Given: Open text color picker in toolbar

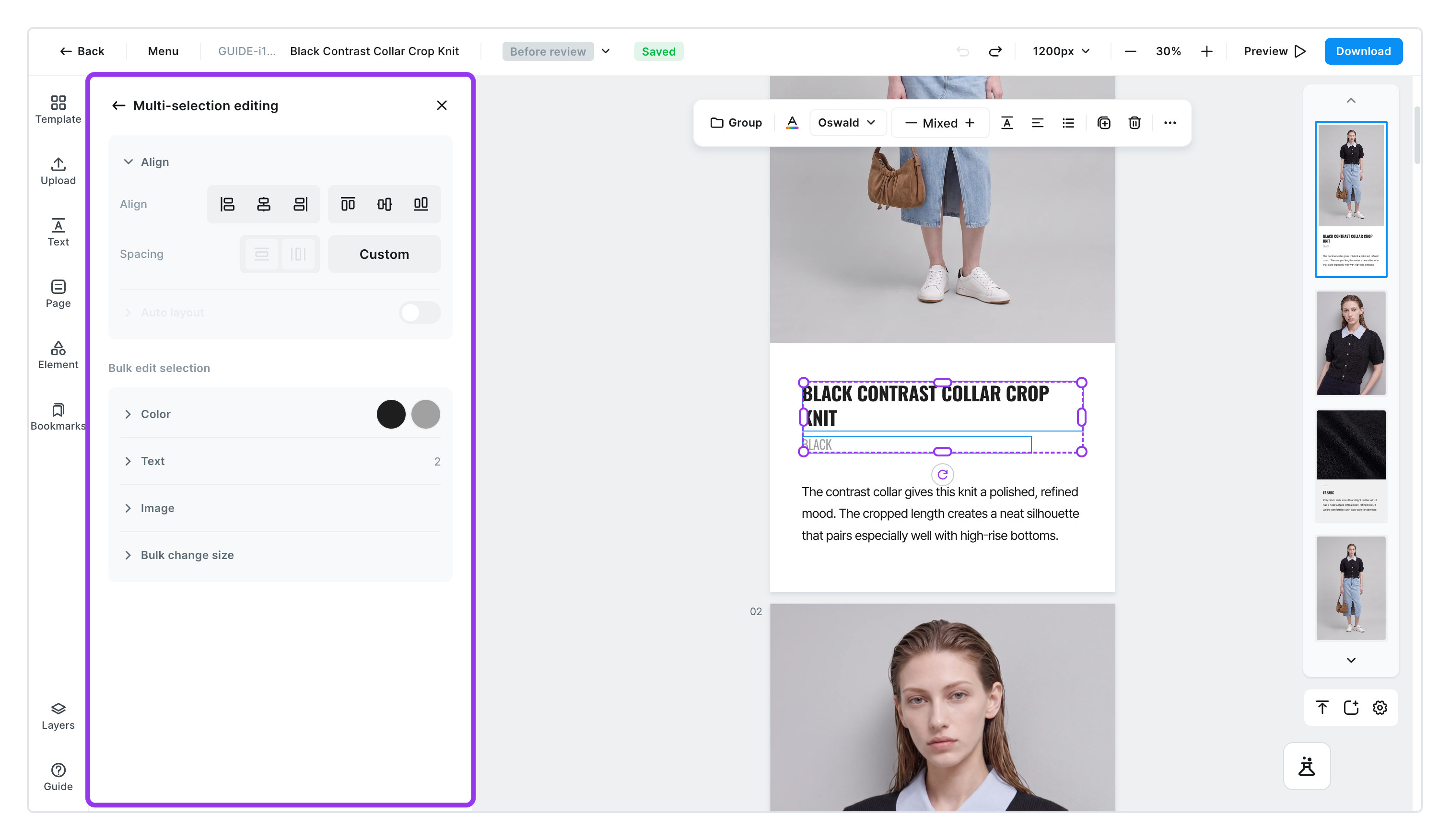Looking at the screenshot, I should click(x=792, y=123).
